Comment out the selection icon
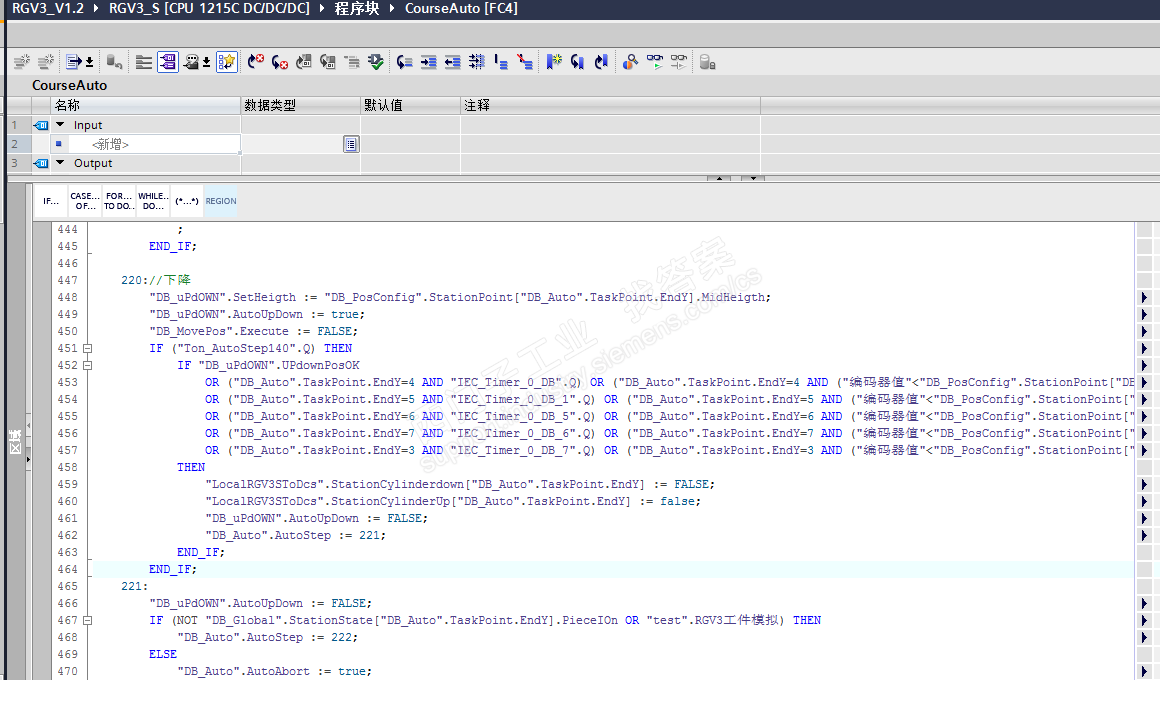1160x708 pixels. point(501,62)
